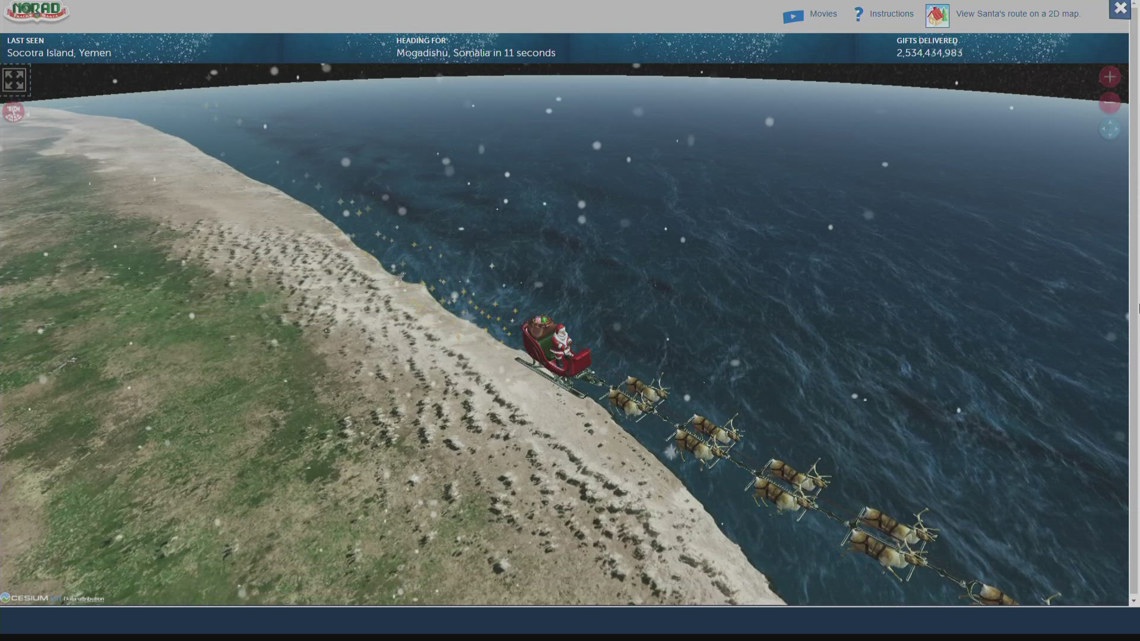
Task: Click the Cesium logo
Action: (25, 597)
